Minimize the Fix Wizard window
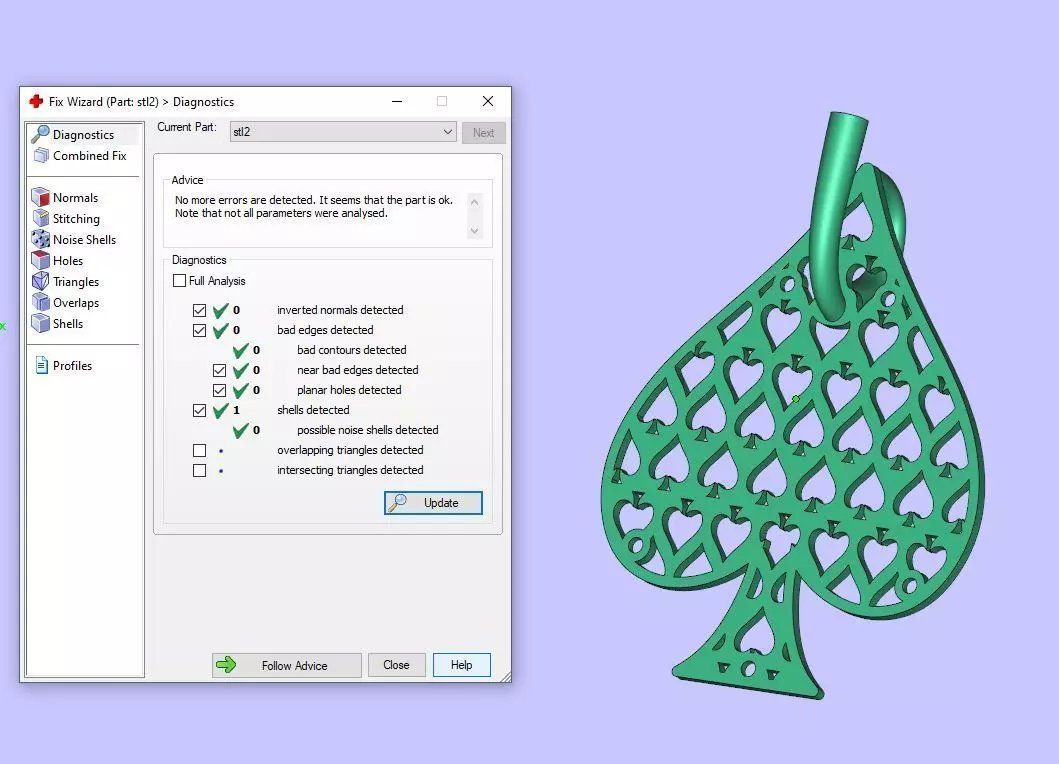The width and height of the screenshot is (1059, 764). pyautogui.click(x=397, y=101)
